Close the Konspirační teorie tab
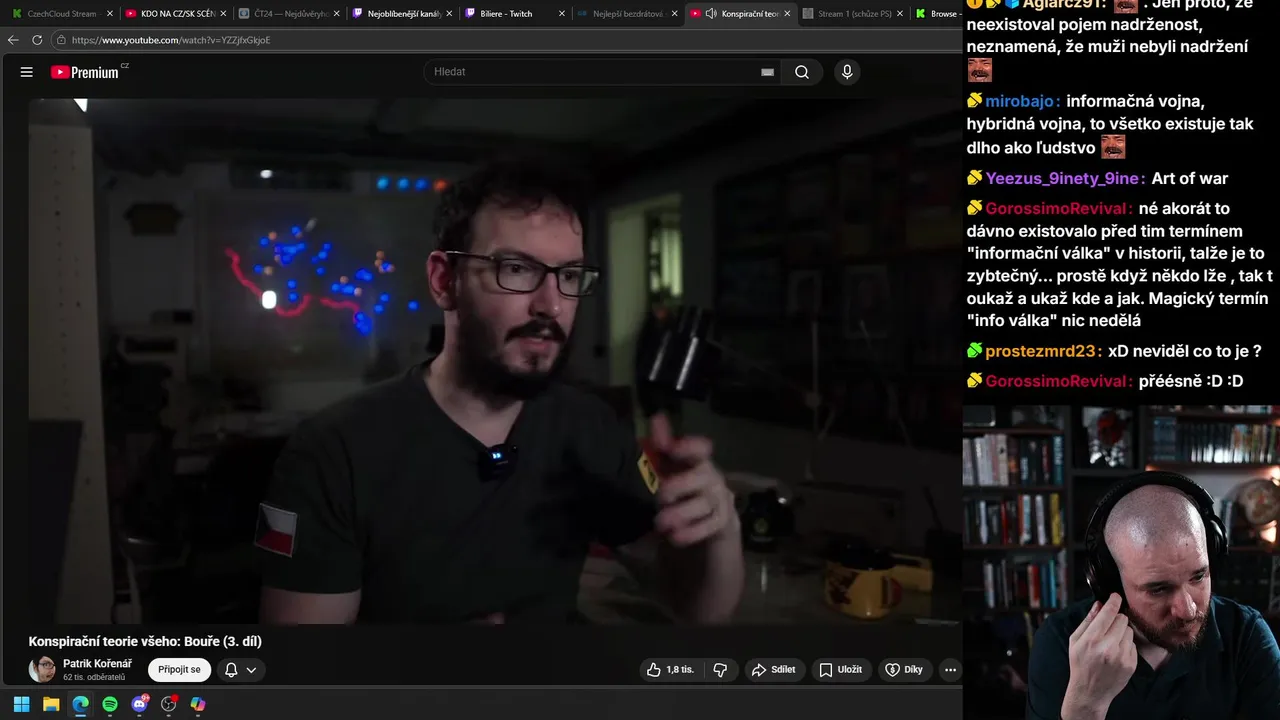Screen dimensions: 1280x720 [x=788, y=14]
